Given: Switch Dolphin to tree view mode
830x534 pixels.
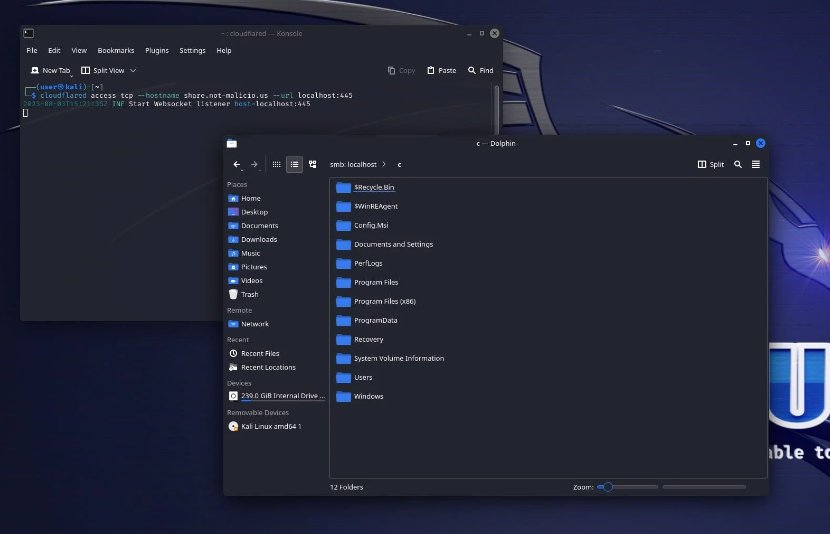Looking at the screenshot, I should pos(313,165).
